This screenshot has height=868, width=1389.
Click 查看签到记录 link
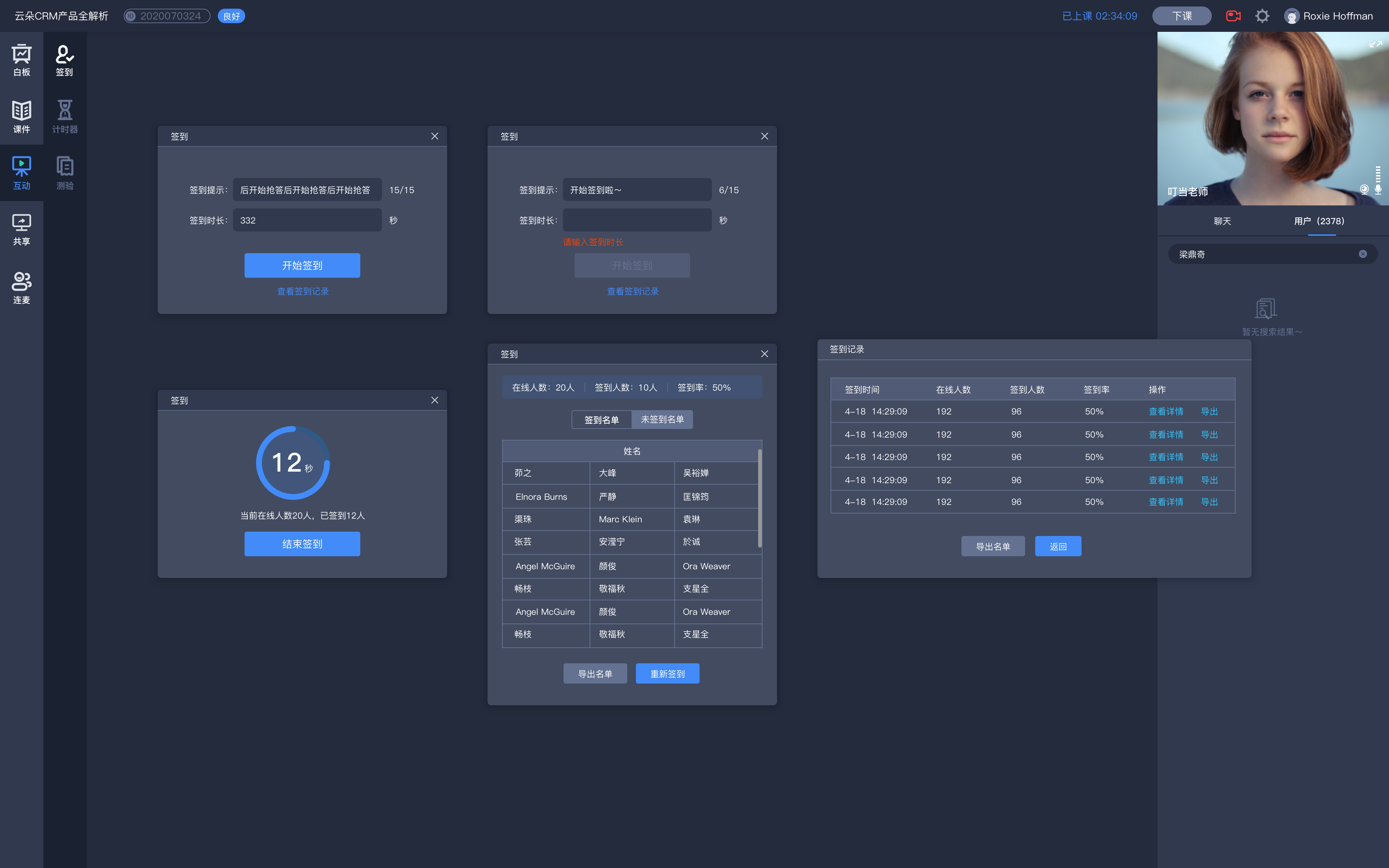303,291
